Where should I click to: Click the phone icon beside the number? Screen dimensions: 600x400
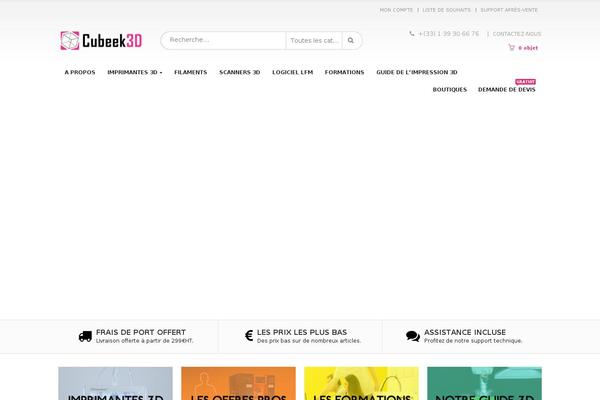[x=412, y=34]
